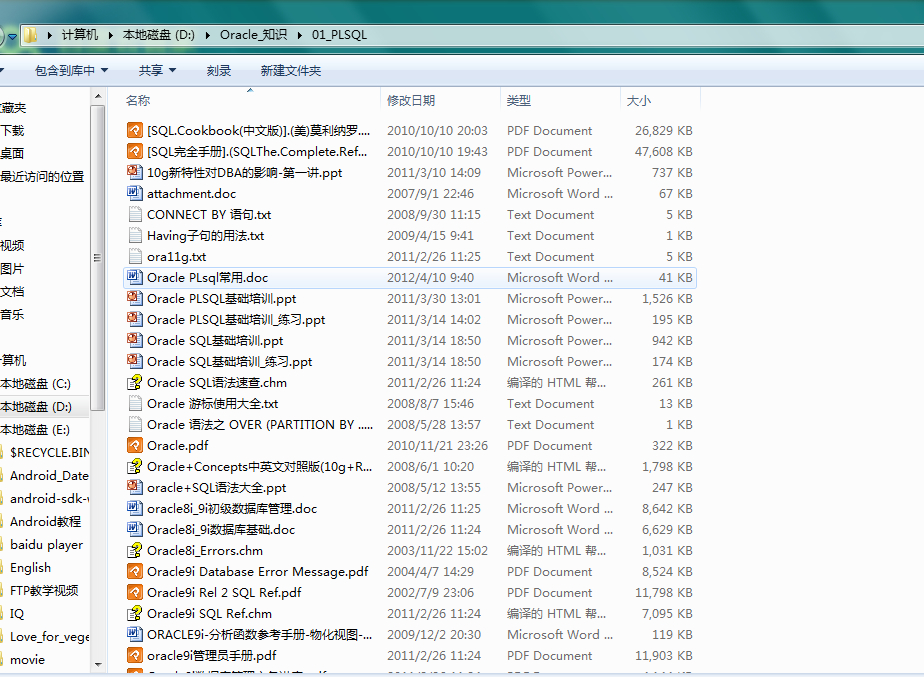Image resolution: width=924 pixels, height=677 pixels.
Task: Click the PDF icon of Oracle.pdf
Action: click(x=135, y=445)
